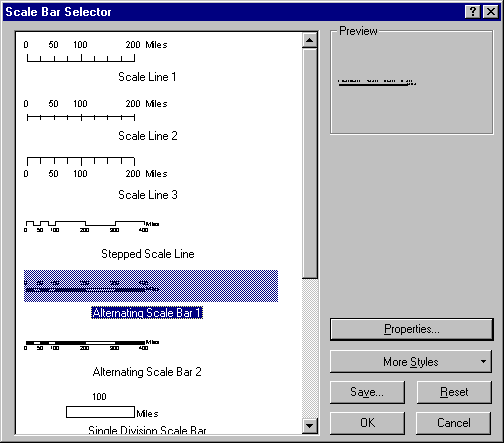Expand the More Styles dropdown
Viewport: 504px width, 443px height.
tap(411, 362)
